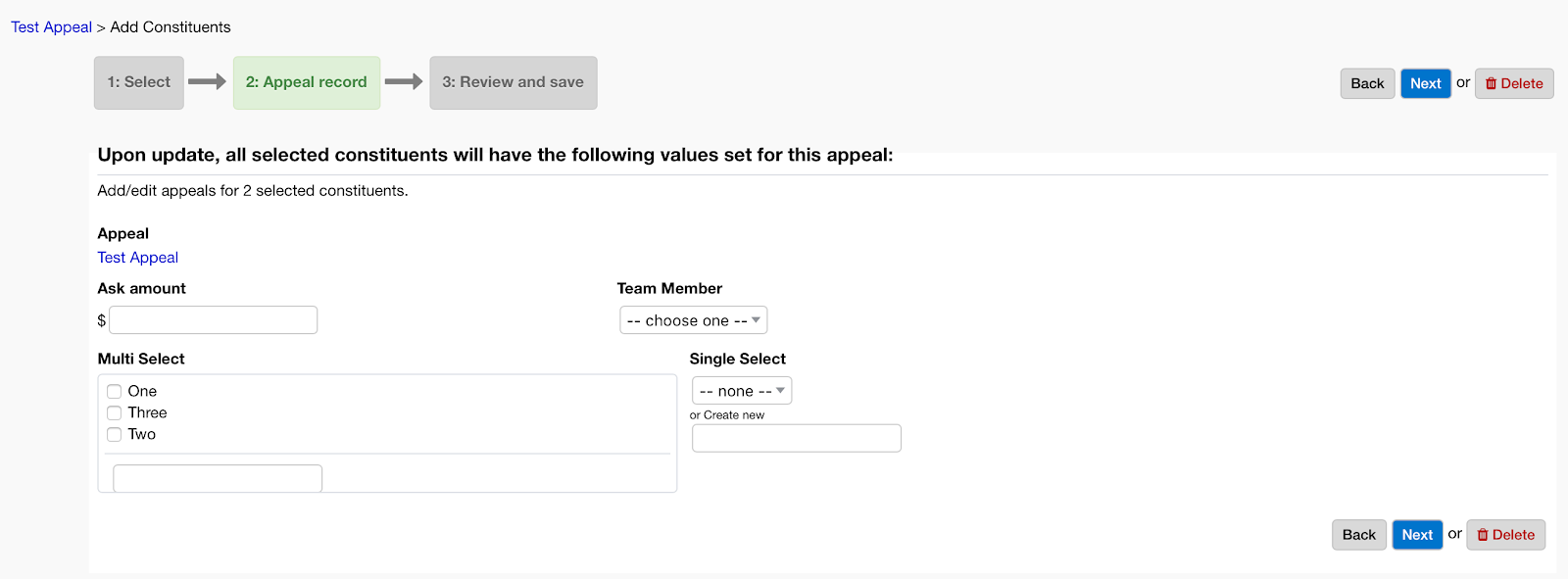
Task: Click the top Delete button with trash icon
Action: click(1513, 83)
